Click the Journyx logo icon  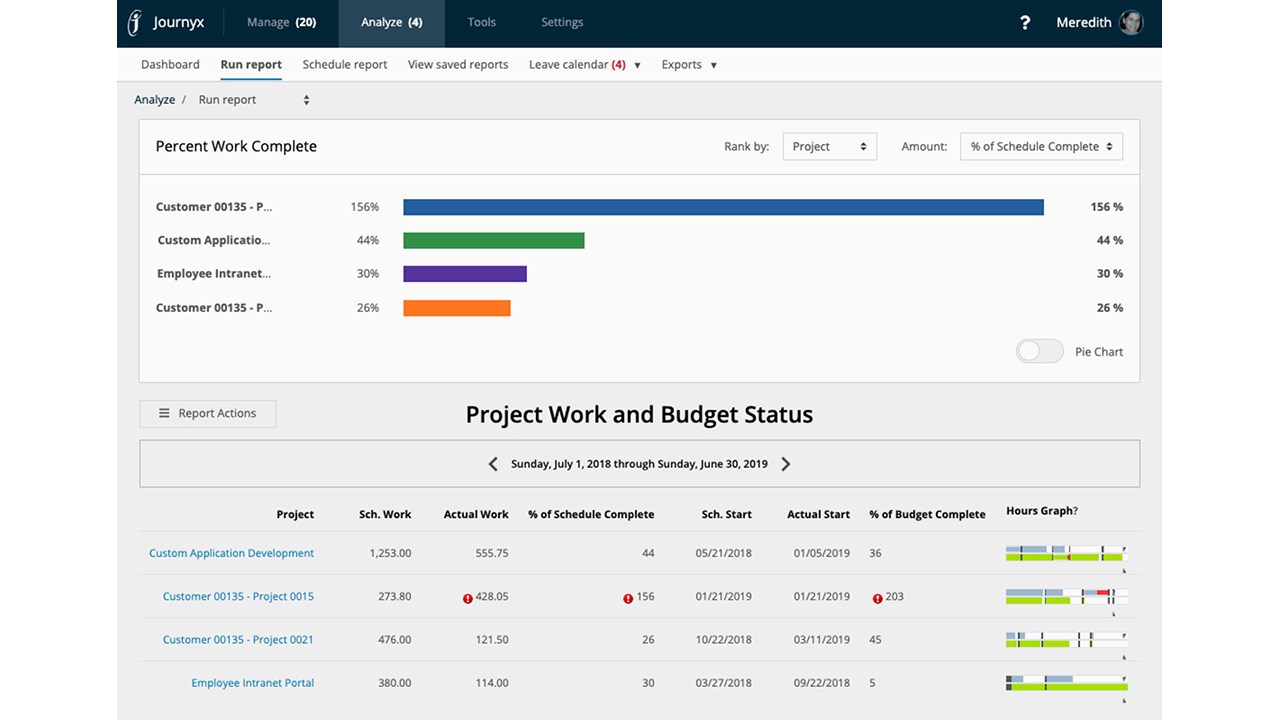[135, 23]
